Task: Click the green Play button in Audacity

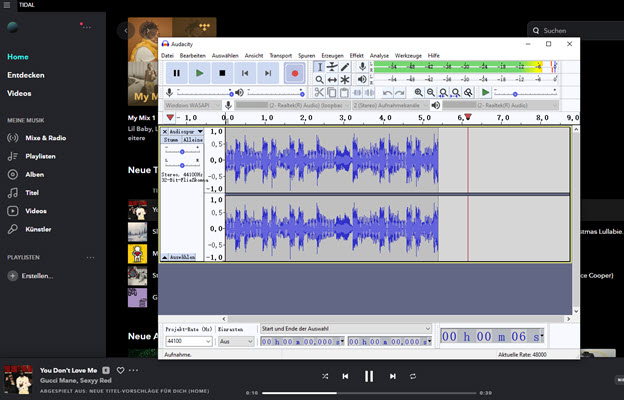Action: [199, 73]
